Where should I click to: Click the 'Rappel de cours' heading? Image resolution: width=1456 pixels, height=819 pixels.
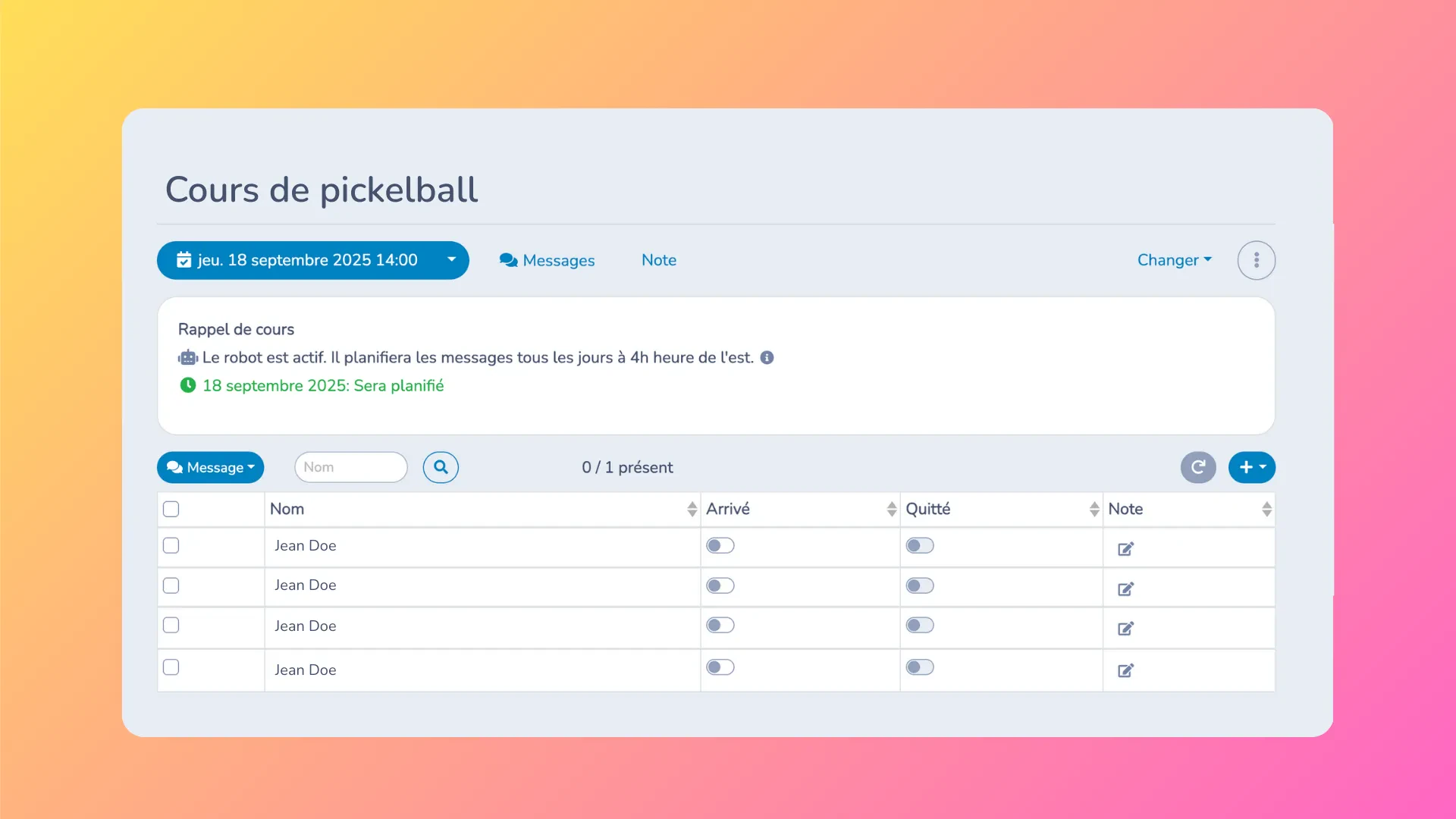click(236, 329)
